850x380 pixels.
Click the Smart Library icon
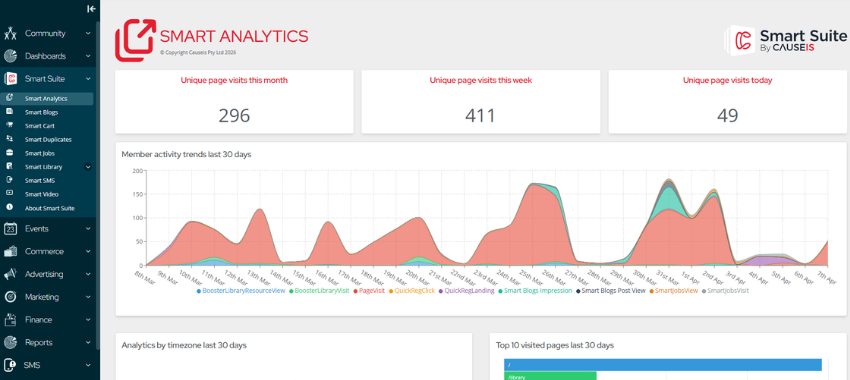pyautogui.click(x=9, y=166)
